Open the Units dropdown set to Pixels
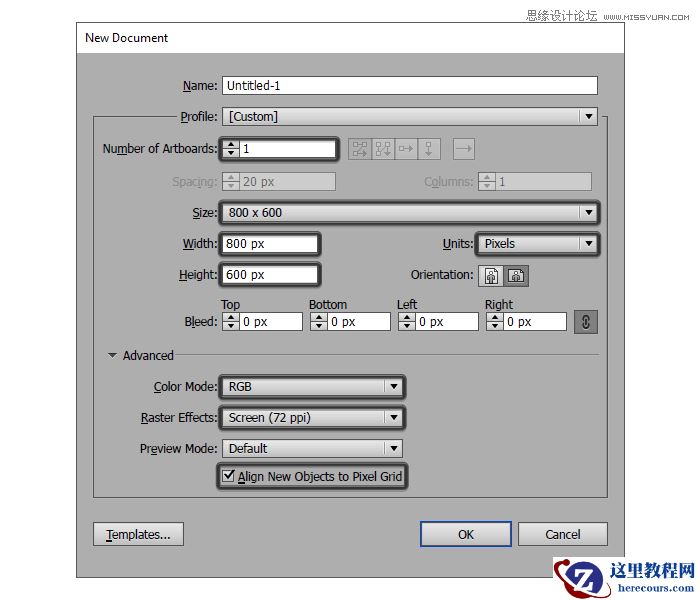 [538, 244]
